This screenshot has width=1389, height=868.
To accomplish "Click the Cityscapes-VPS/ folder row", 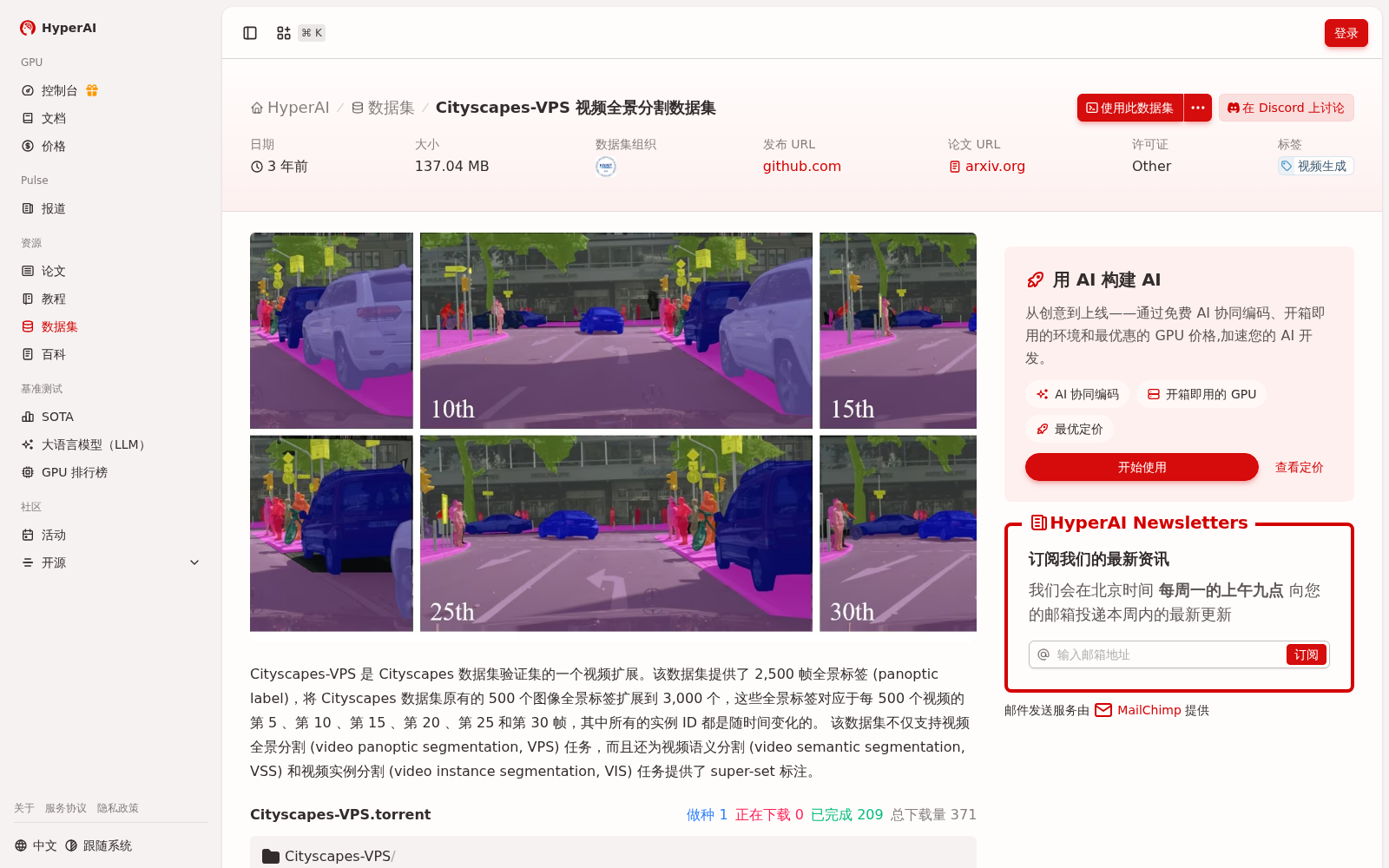I will point(613,855).
